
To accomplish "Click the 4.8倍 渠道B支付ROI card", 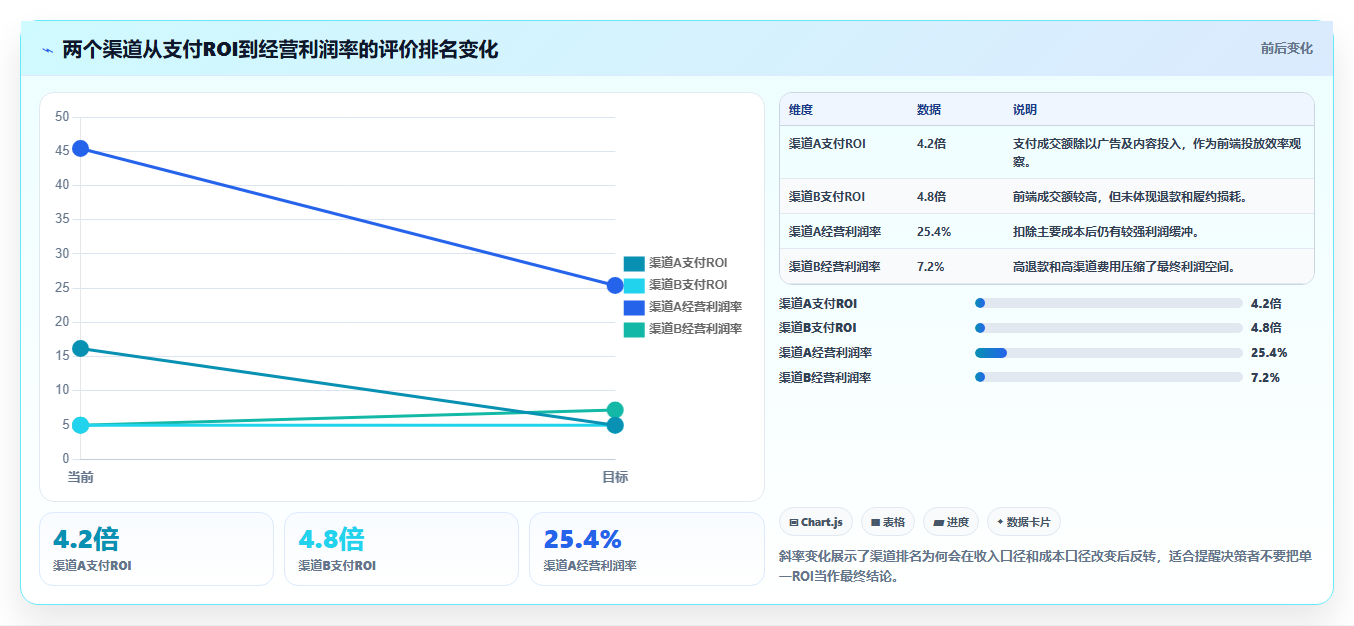I will click(x=401, y=549).
